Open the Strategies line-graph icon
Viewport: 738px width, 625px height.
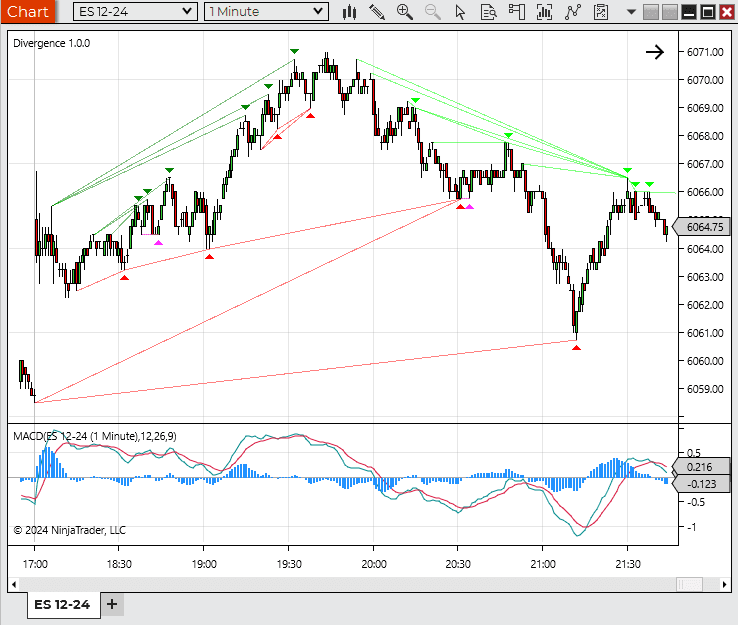(573, 12)
